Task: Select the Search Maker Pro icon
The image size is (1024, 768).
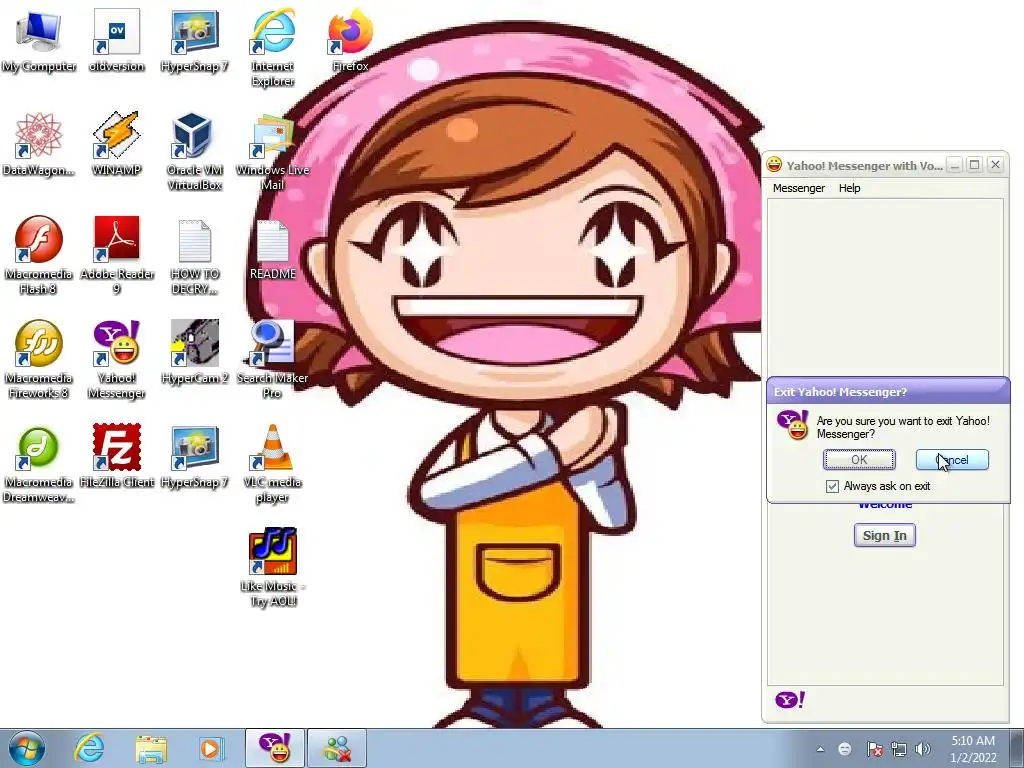Action: point(272,359)
